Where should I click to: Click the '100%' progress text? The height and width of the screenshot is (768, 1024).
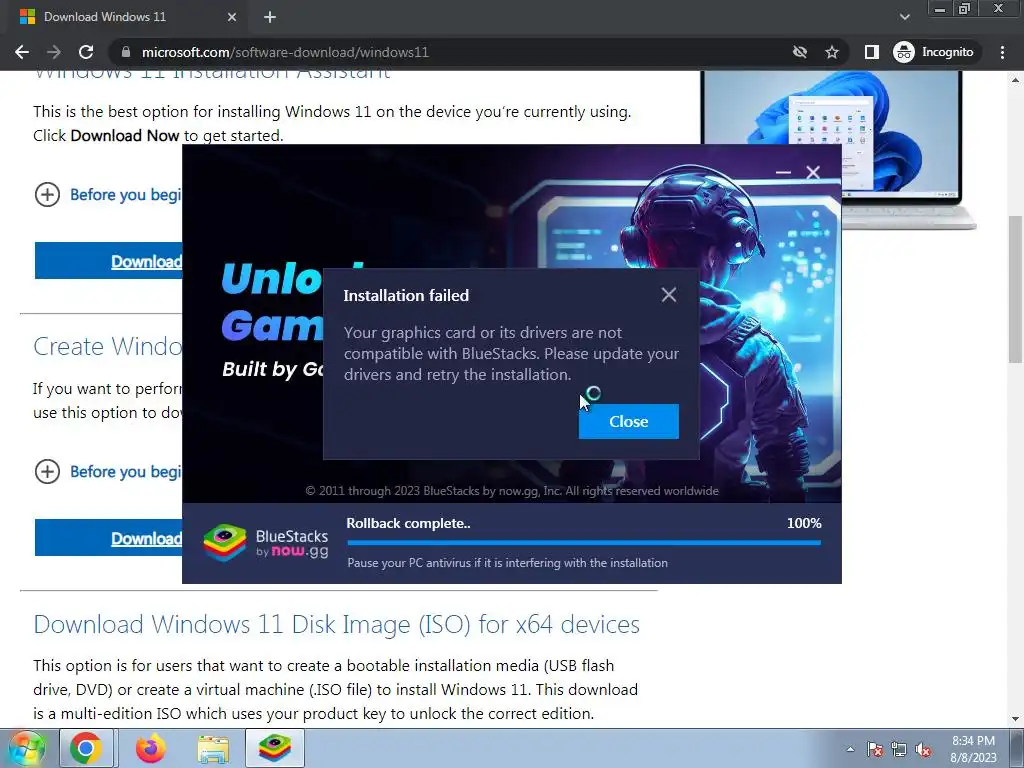(x=804, y=523)
